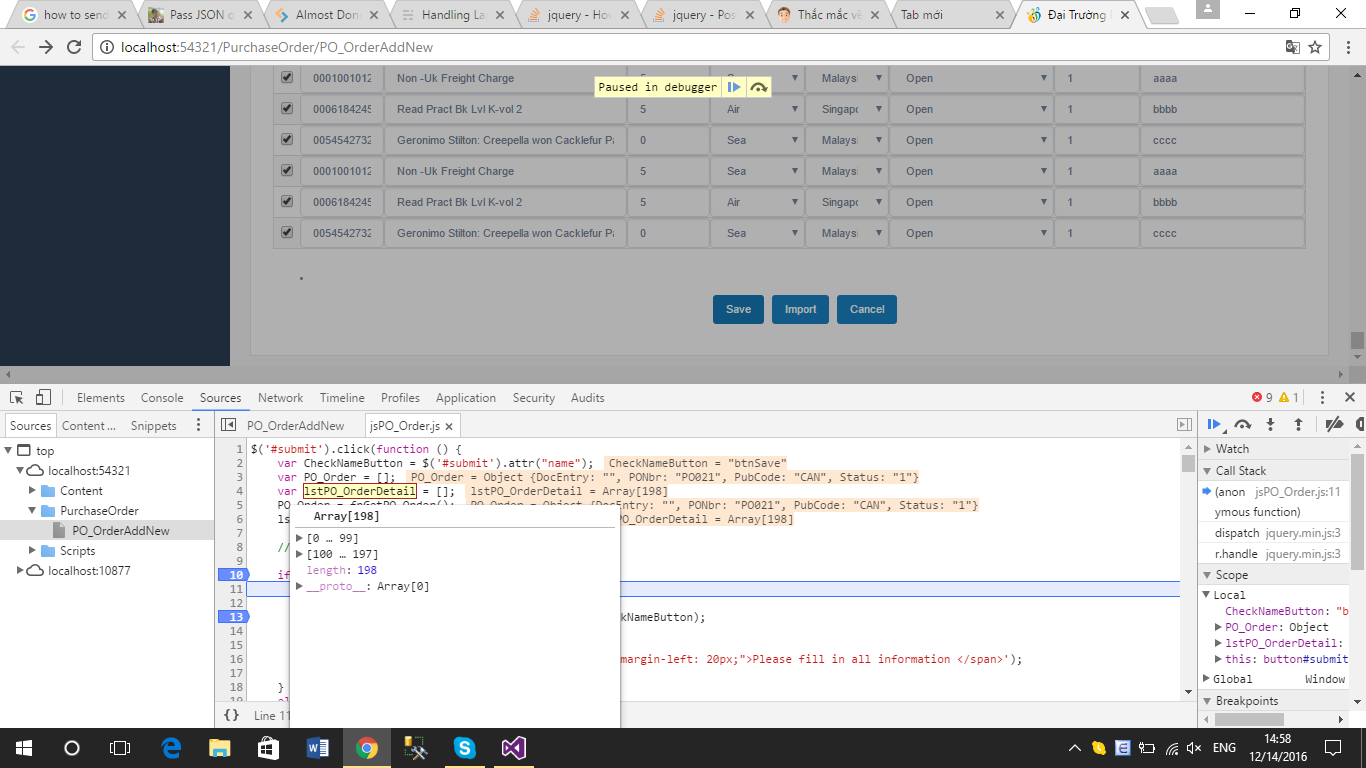The height and width of the screenshot is (768, 1366).
Task: Deactivate all breakpoints
Action: pyautogui.click(x=1333, y=424)
